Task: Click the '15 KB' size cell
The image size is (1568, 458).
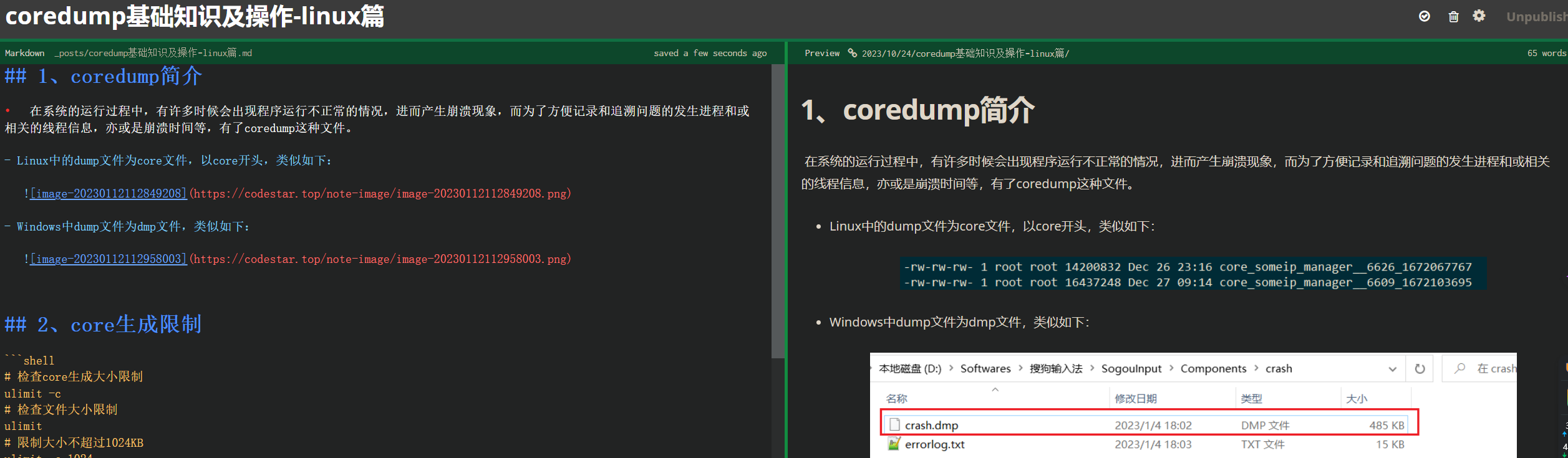Action: (1390, 444)
